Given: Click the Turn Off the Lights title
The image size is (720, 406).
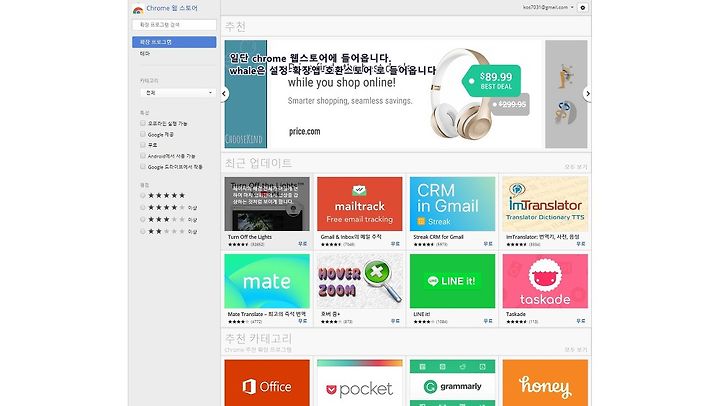Looking at the screenshot, I should (x=250, y=237).
